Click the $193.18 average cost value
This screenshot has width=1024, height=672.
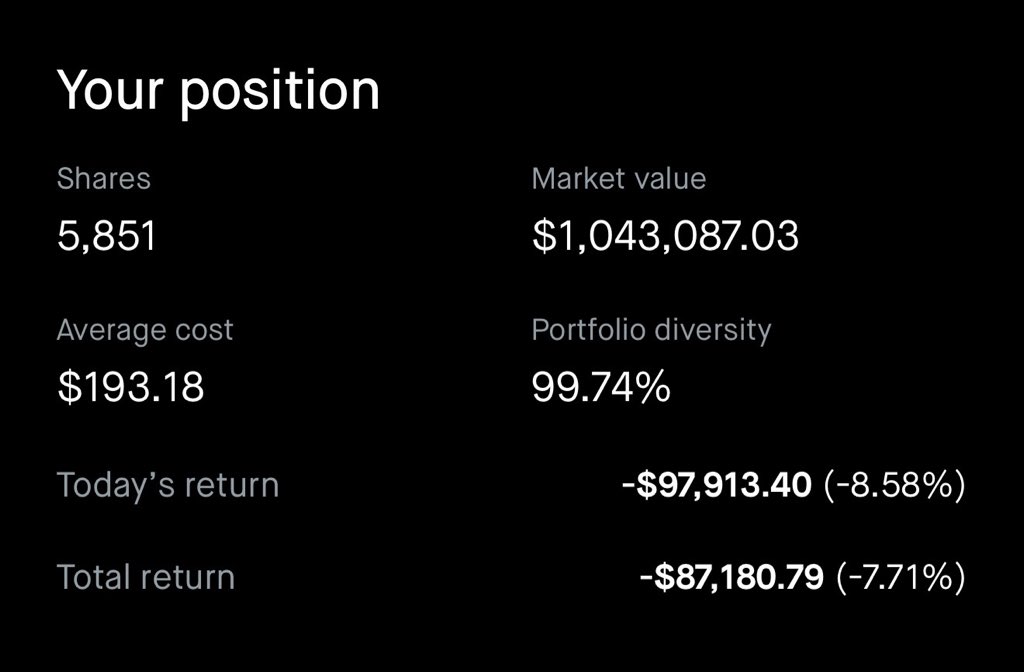click(x=131, y=387)
